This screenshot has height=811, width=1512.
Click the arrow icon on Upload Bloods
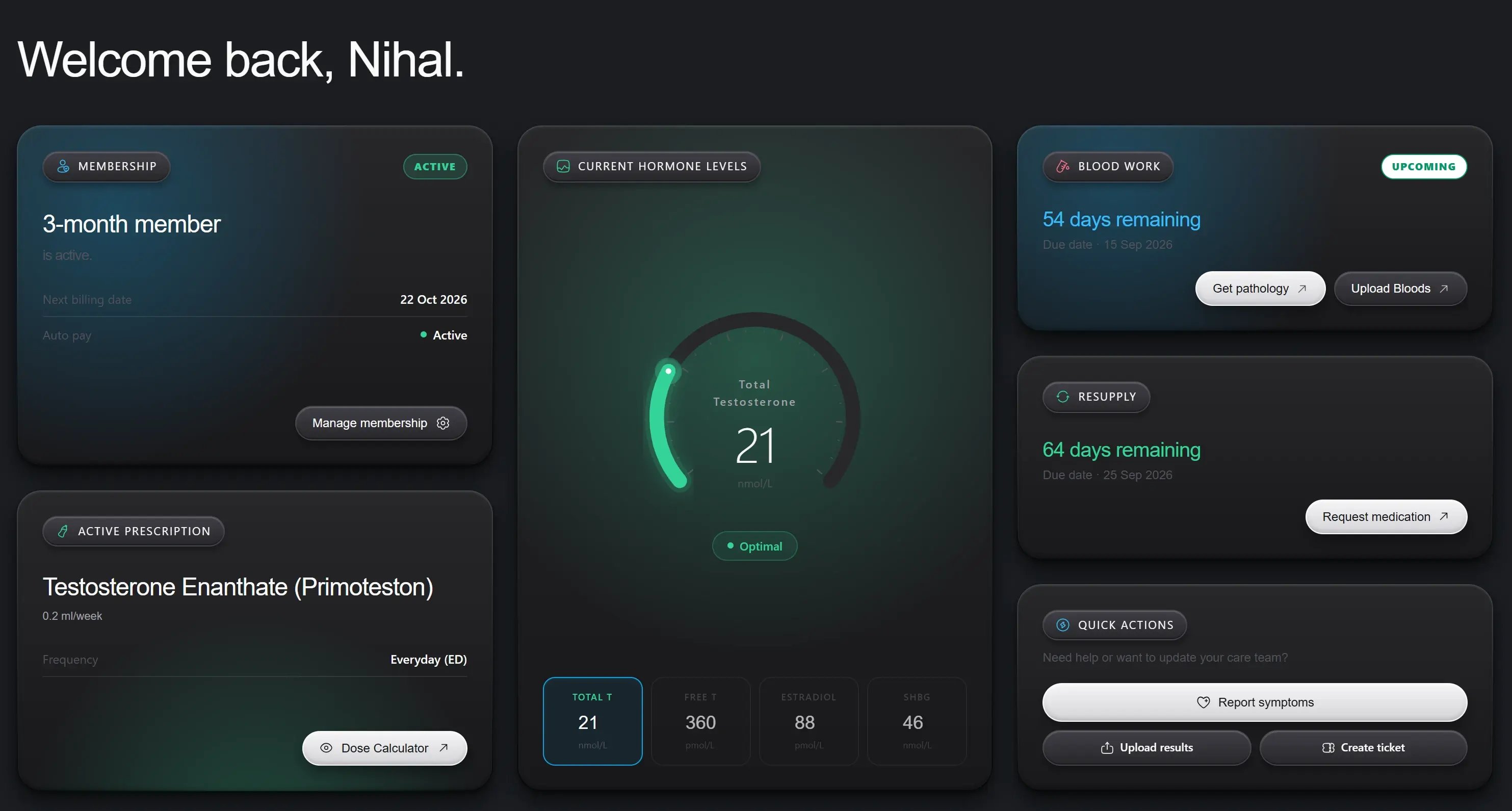tap(1444, 289)
